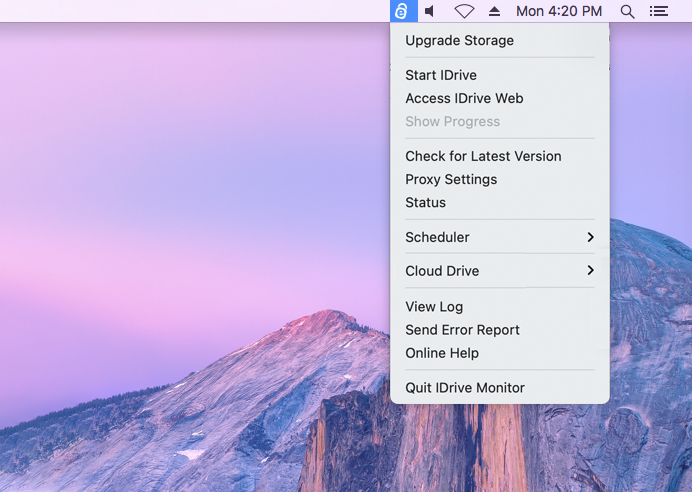Viewport: 692px width, 492px height.
Task: Click the Scheduler submenu chevron arrow
Action: (590, 237)
